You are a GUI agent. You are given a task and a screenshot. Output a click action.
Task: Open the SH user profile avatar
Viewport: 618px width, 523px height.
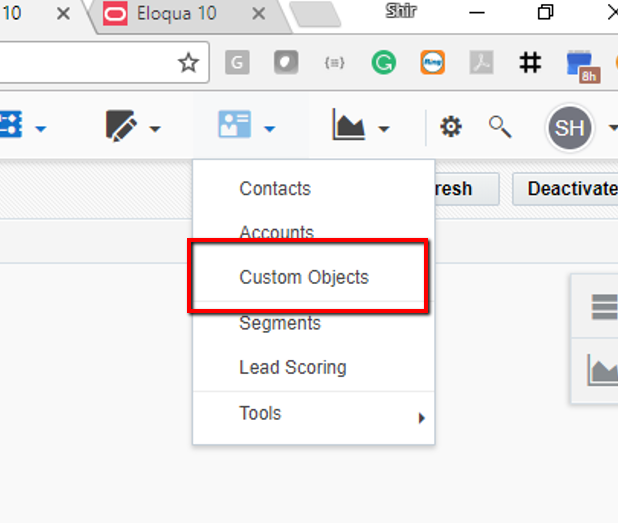click(570, 128)
